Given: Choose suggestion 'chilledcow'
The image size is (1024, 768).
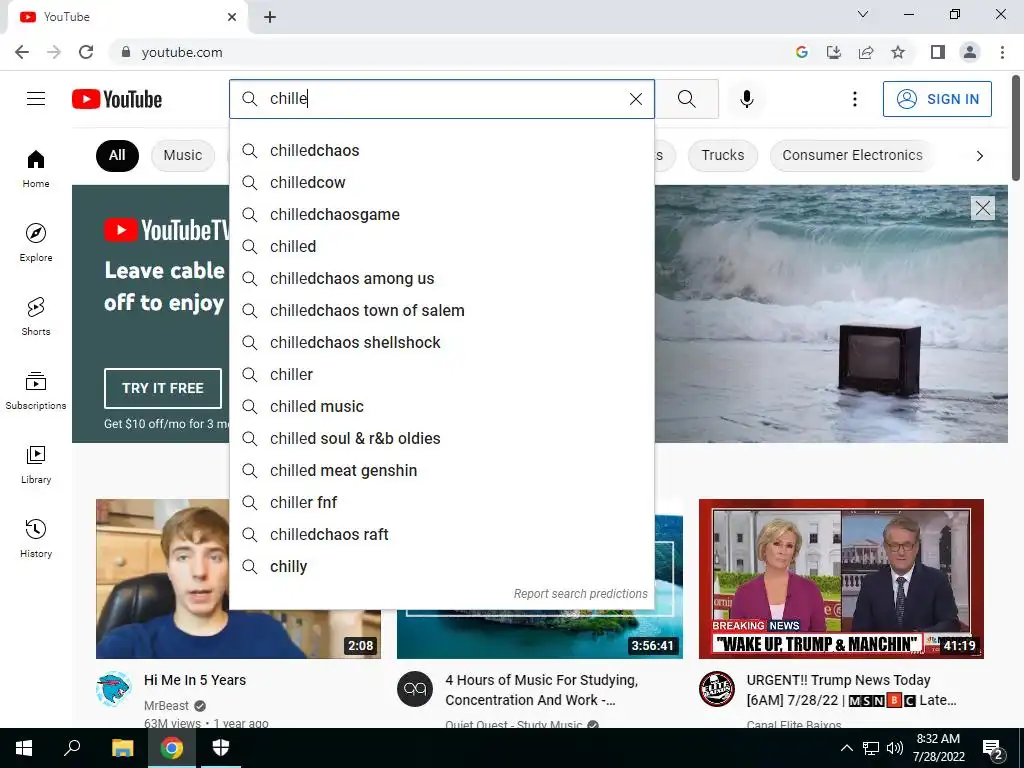Looking at the screenshot, I should pos(441,182).
